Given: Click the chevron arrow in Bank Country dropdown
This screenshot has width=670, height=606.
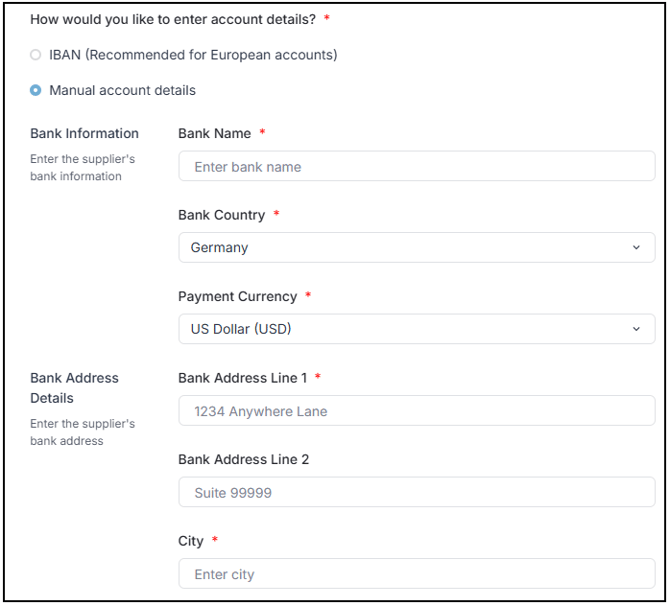Looking at the screenshot, I should point(636,248).
